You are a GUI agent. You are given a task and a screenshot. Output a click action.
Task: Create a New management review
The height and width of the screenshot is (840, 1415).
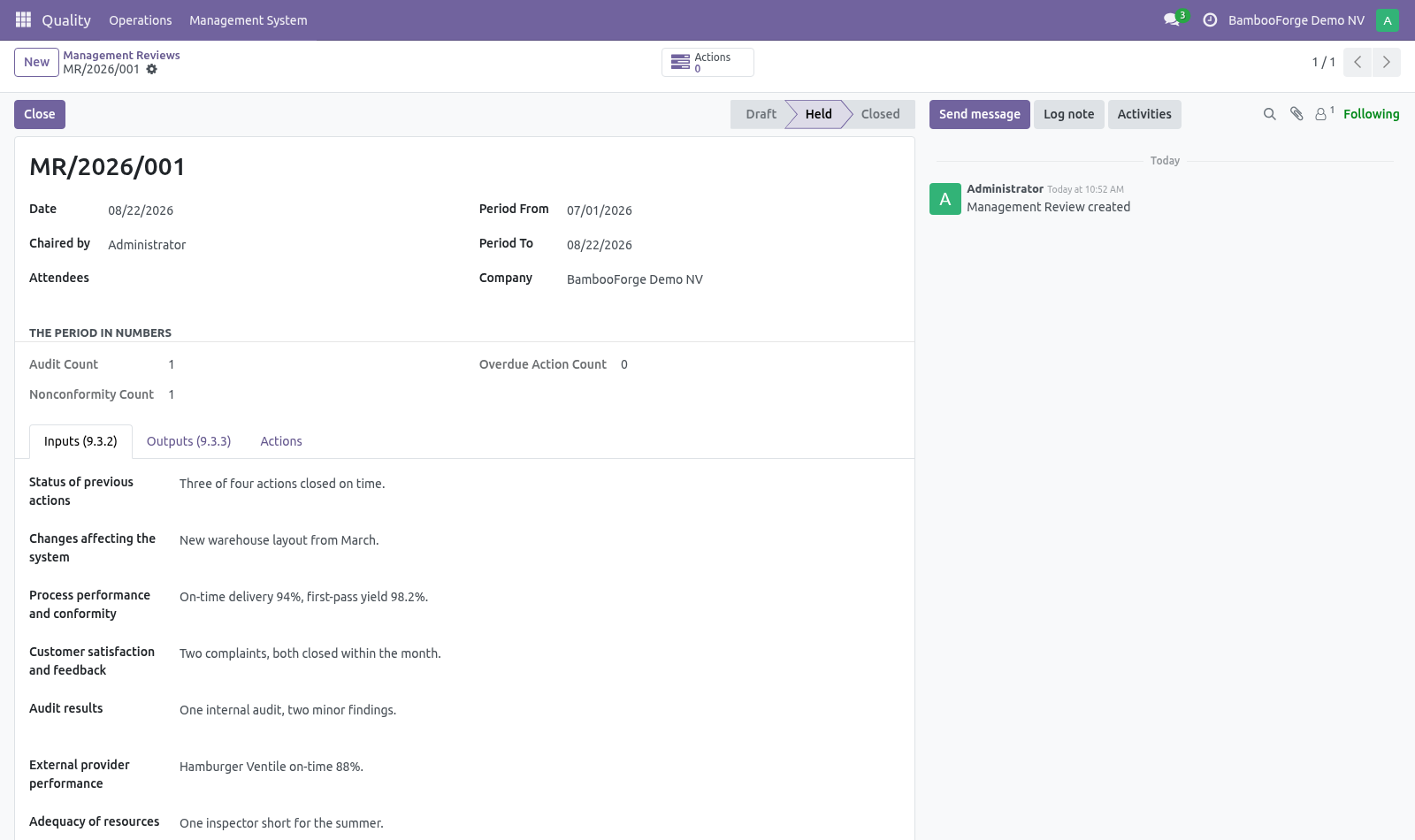36,62
